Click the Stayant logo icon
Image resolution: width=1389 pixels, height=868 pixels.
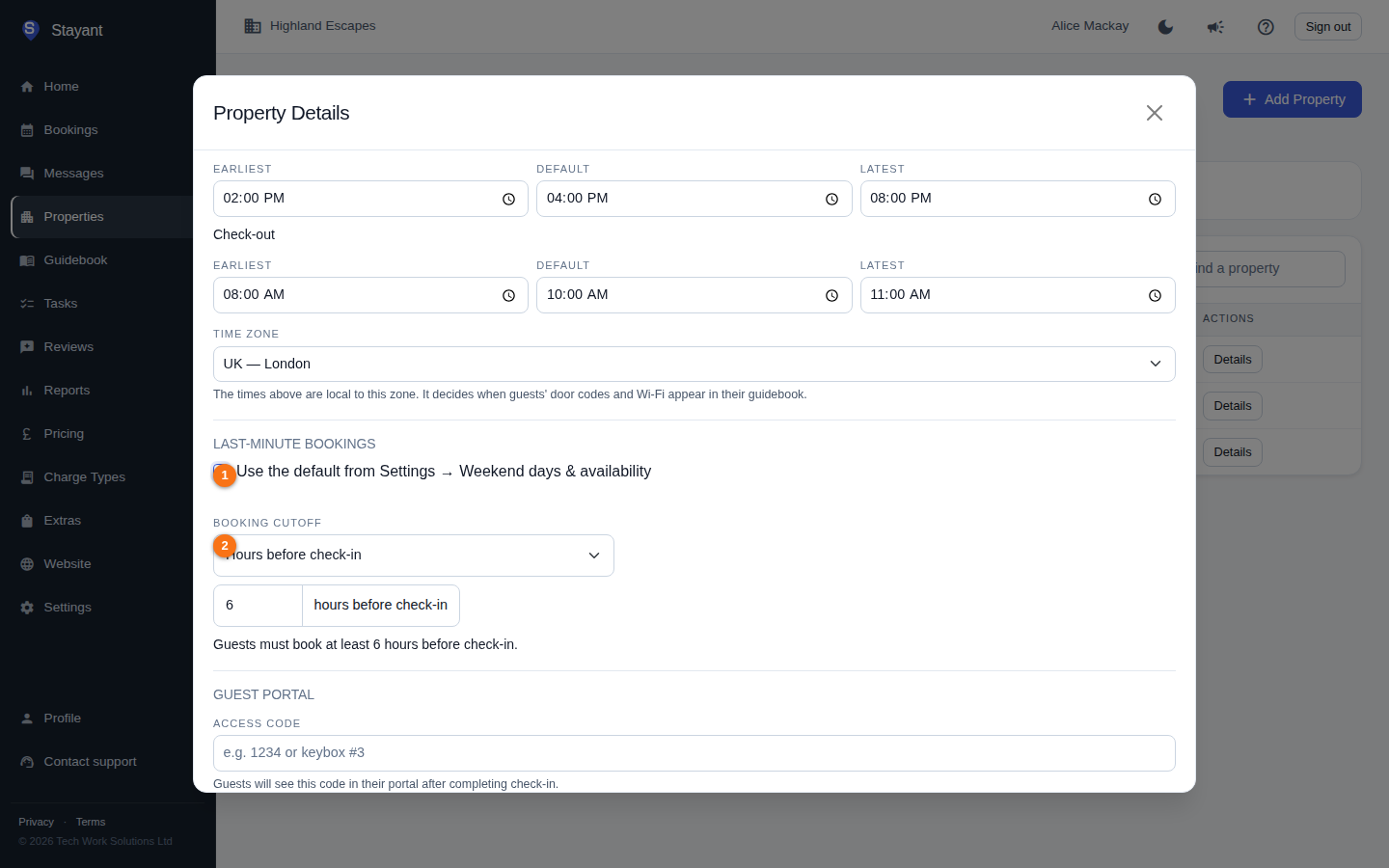(x=30, y=30)
